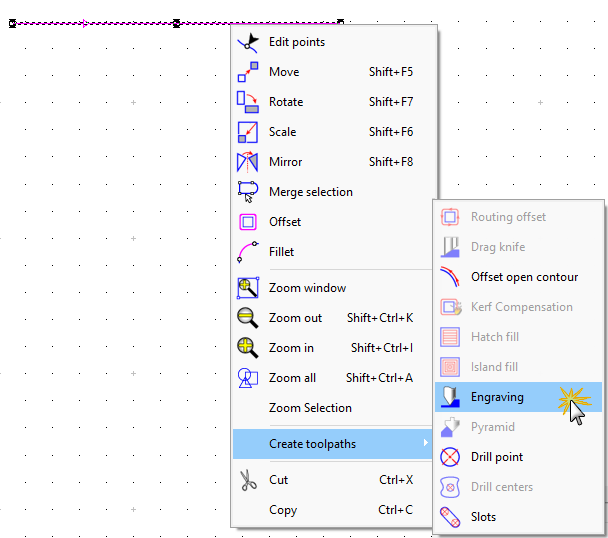Click Zoom all menu entry
608x538 pixels.
[x=292, y=378]
